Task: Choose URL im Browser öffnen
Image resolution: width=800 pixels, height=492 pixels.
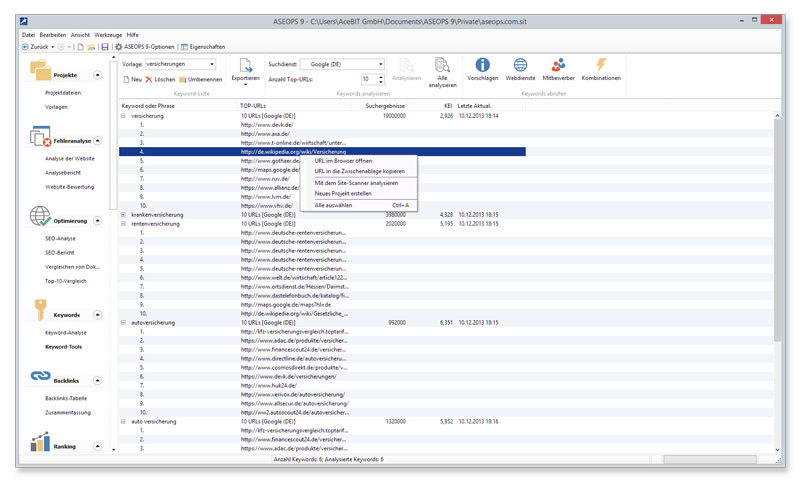Action: pyautogui.click(x=359, y=161)
